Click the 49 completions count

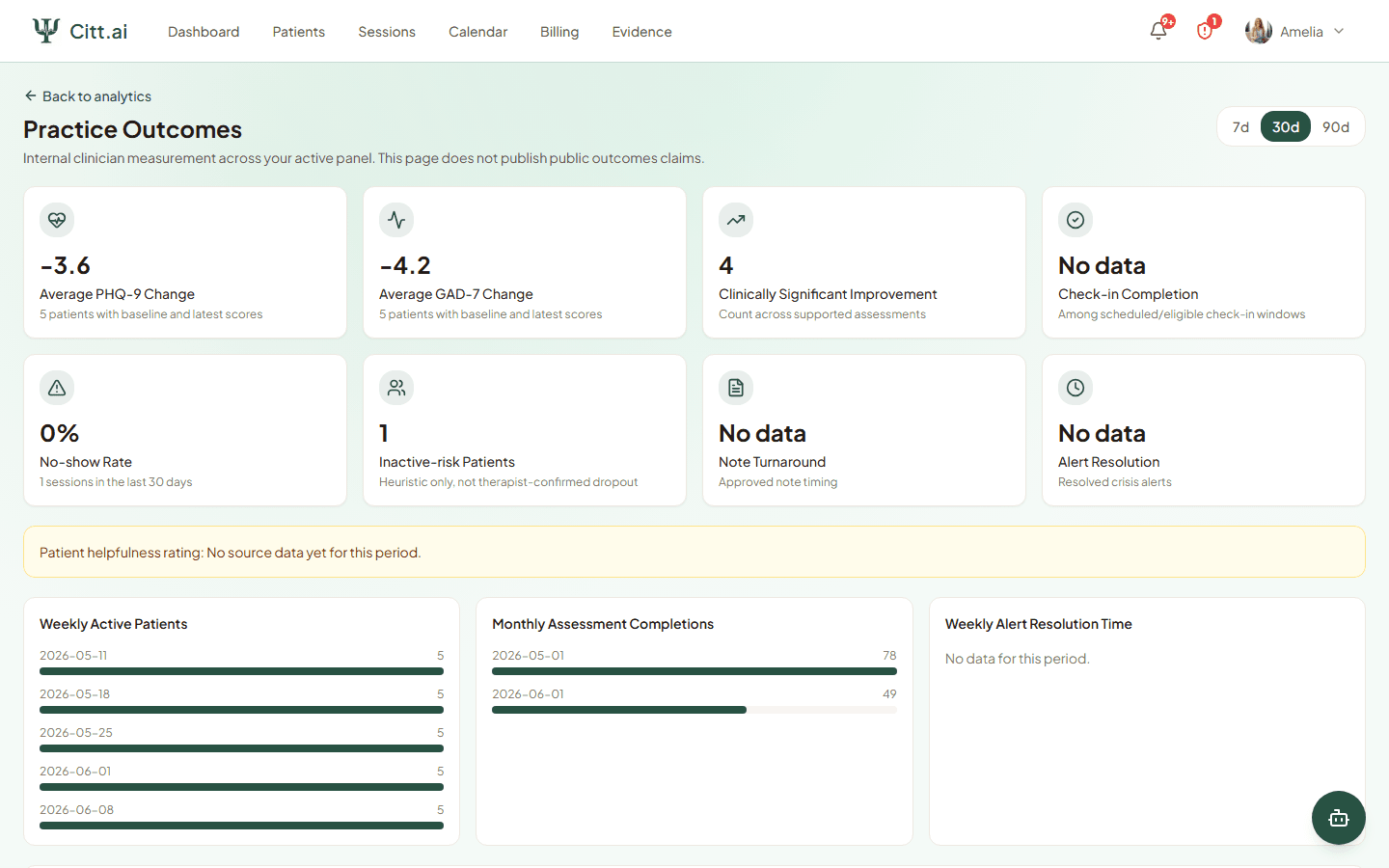(889, 693)
